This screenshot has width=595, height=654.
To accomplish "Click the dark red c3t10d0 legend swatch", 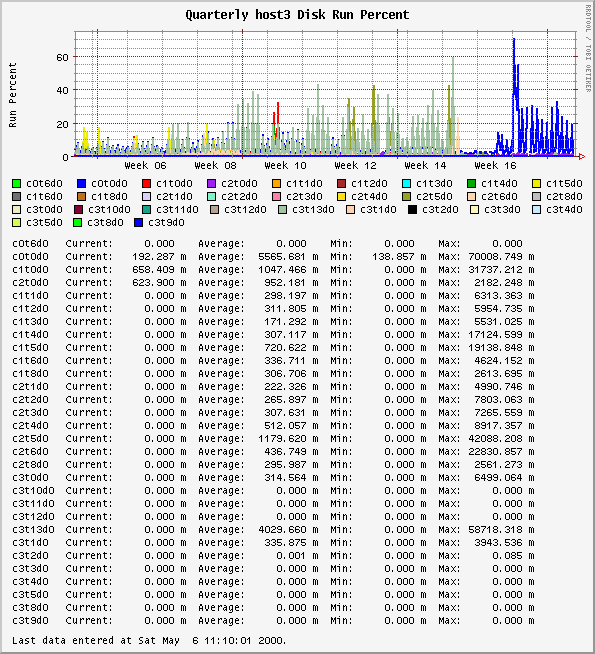I will (78, 209).
